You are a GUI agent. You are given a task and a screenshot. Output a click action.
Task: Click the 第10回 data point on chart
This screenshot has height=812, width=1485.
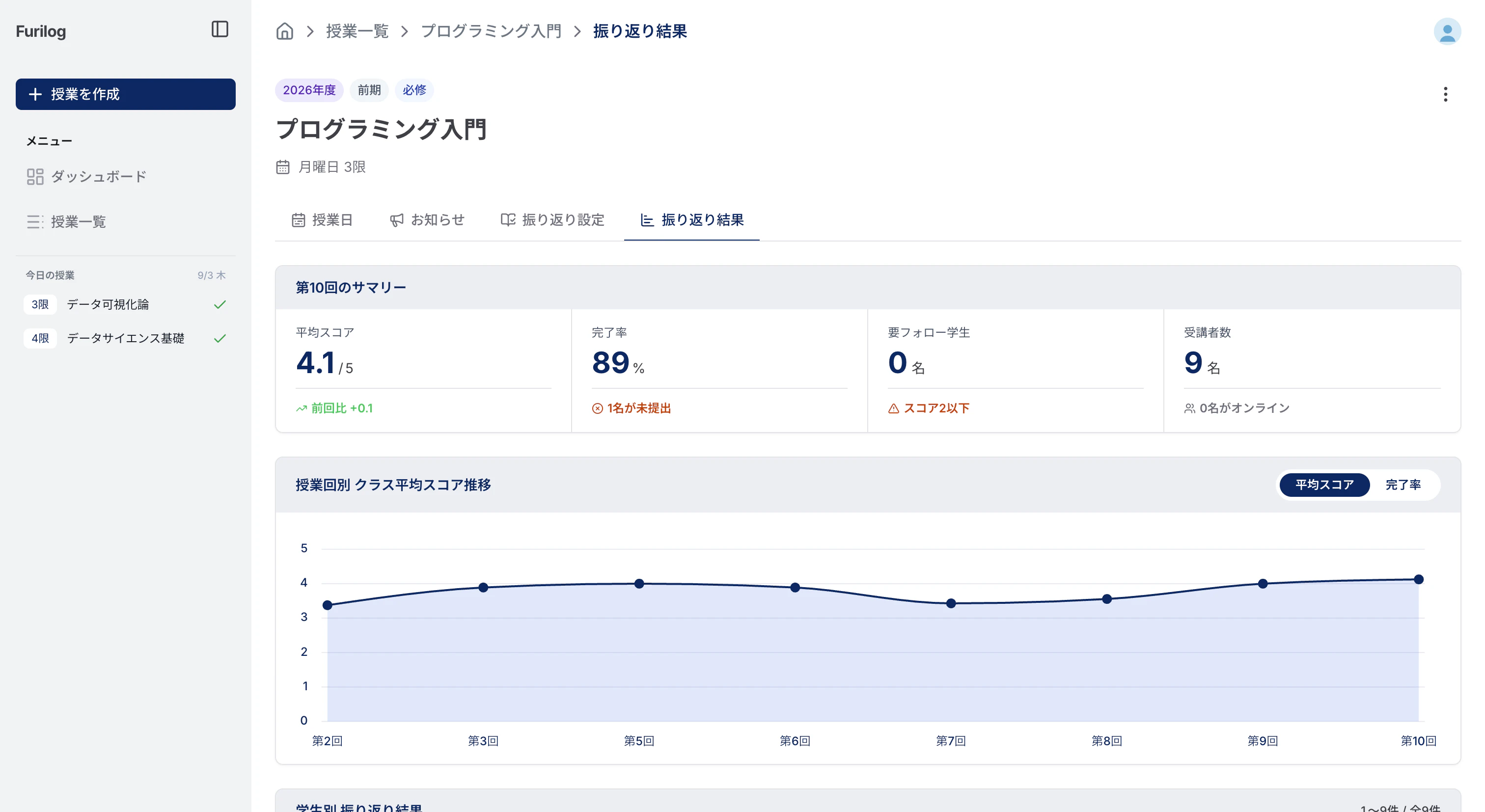tap(1419, 580)
